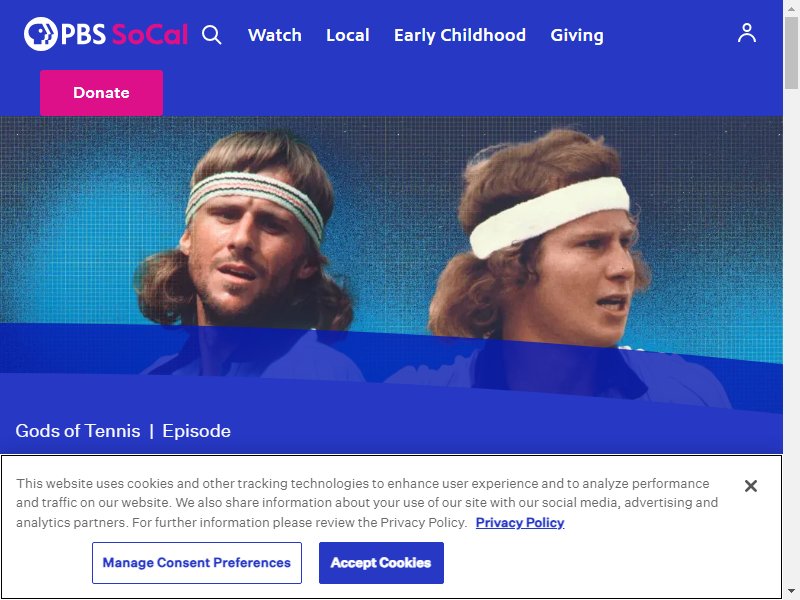Dismiss the cookie banner with X

point(751,486)
